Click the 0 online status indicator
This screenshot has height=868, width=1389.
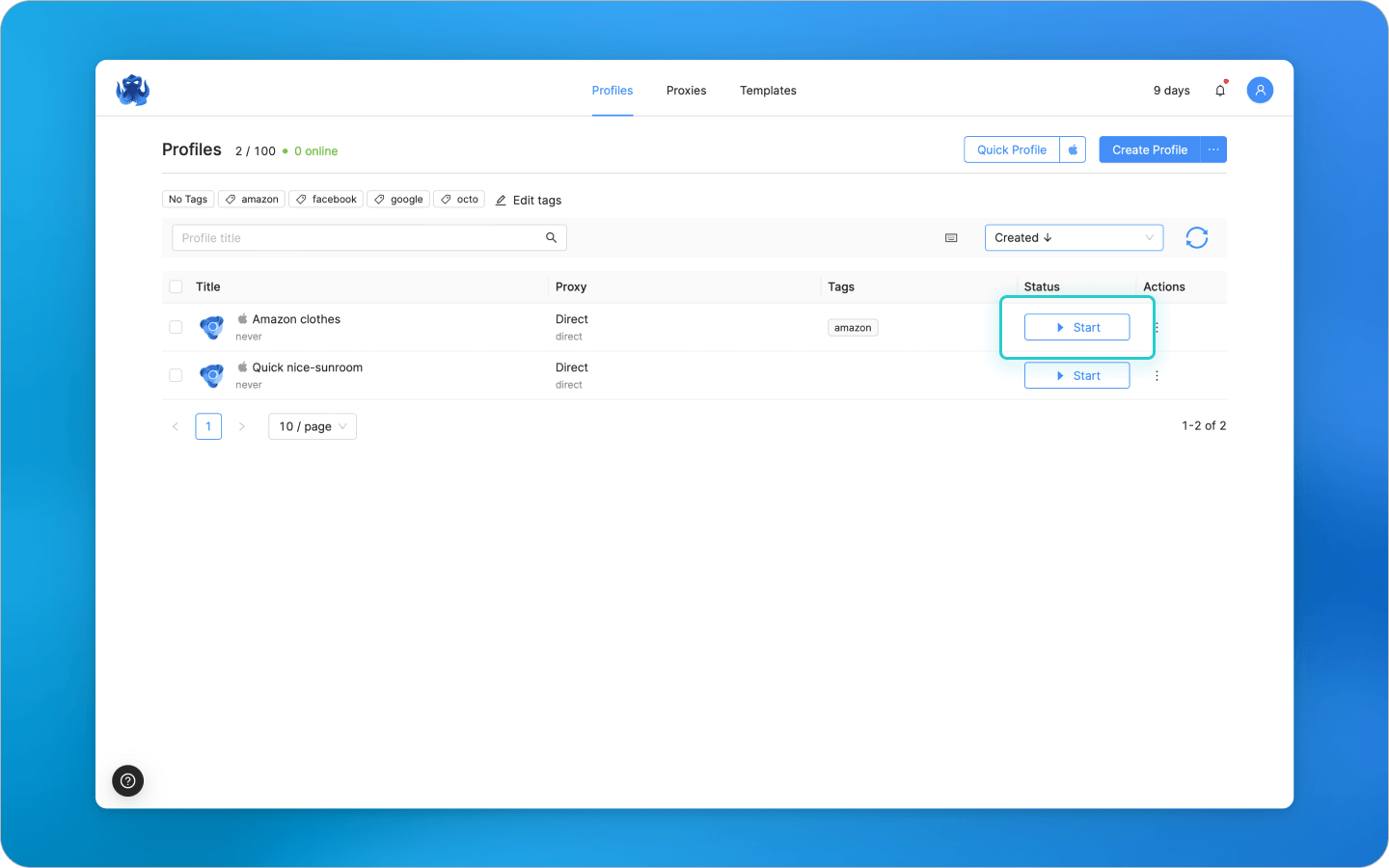tap(313, 150)
